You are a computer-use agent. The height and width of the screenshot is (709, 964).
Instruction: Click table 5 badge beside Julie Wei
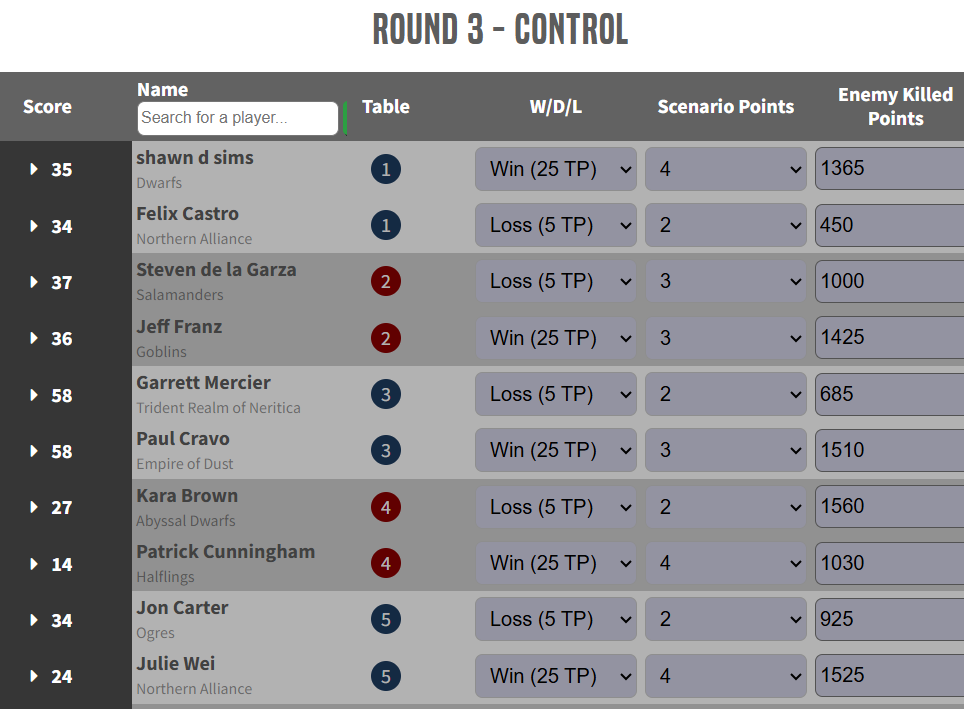pyautogui.click(x=386, y=676)
